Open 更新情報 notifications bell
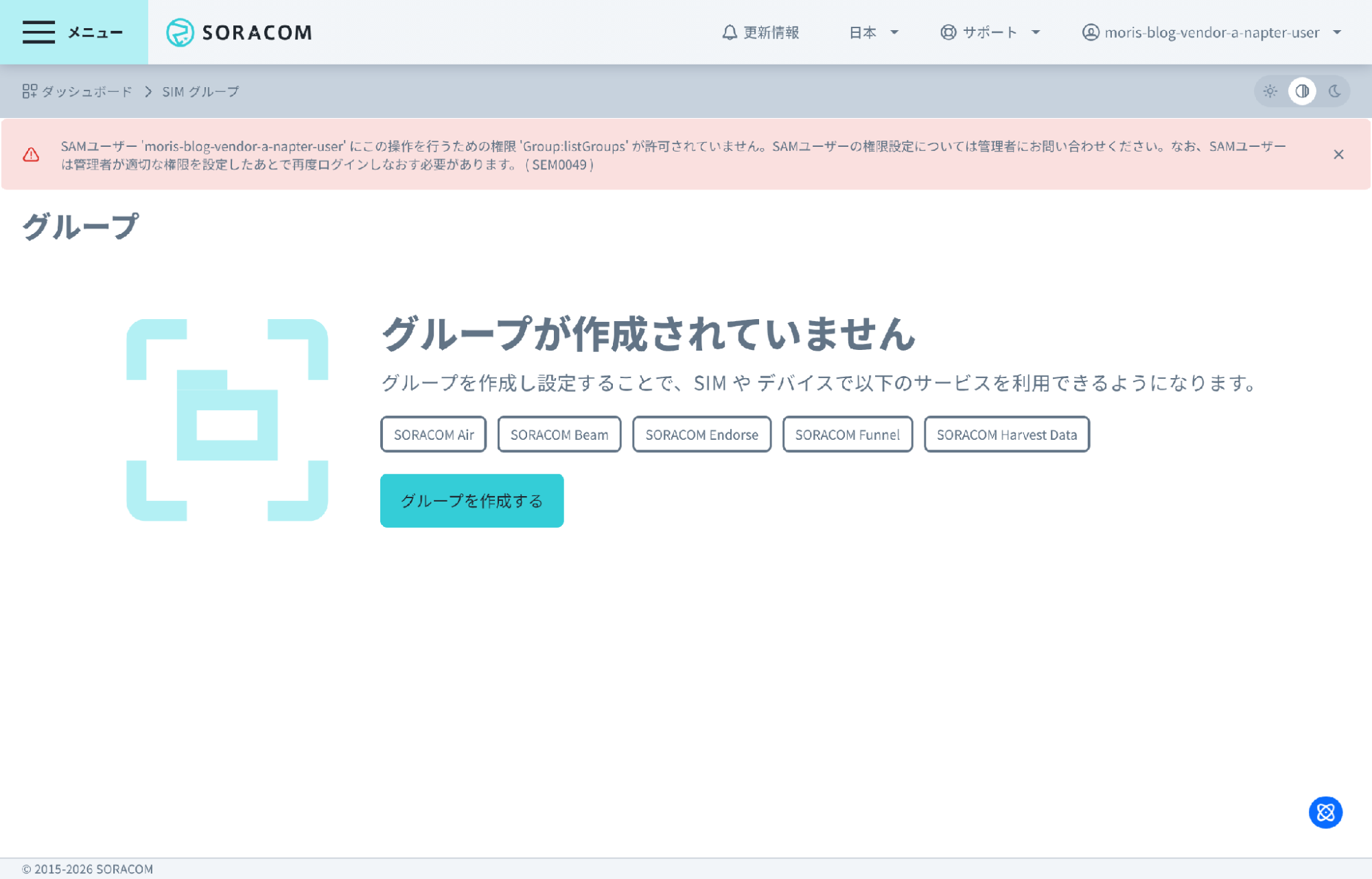This screenshot has width=1372, height=879. coord(760,32)
